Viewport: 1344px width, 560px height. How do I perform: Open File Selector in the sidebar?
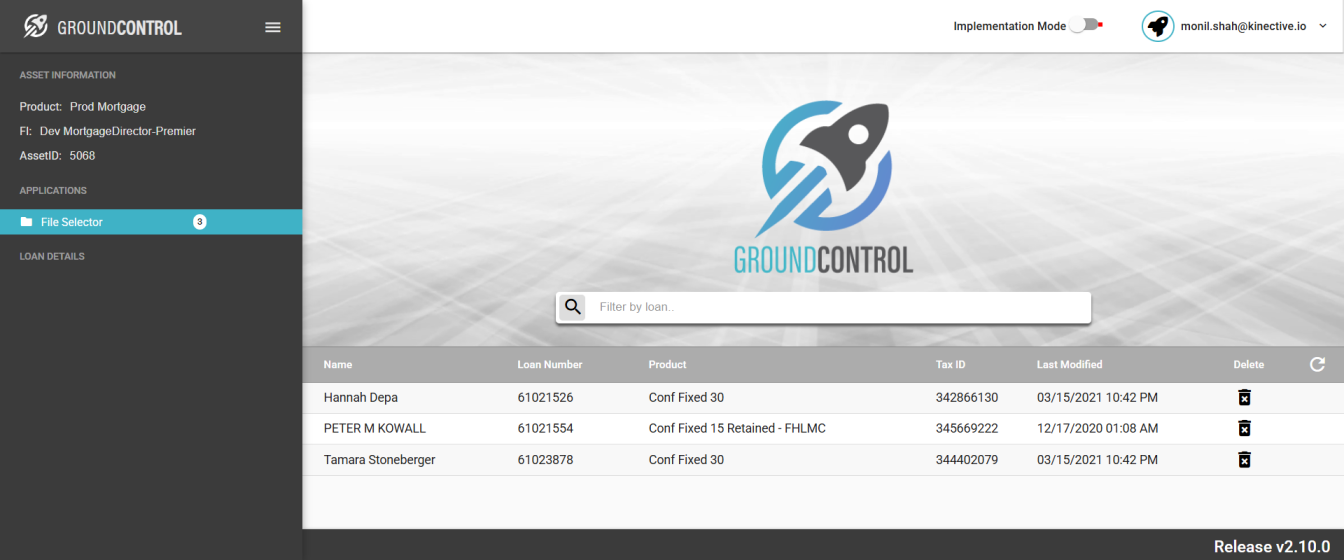click(151, 222)
